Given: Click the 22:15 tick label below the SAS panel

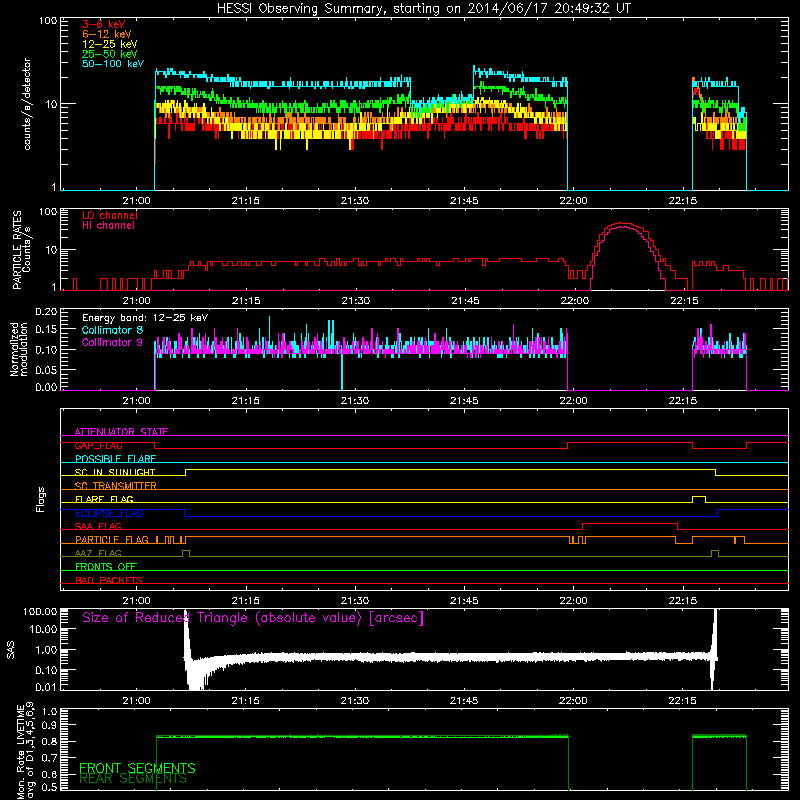Looking at the screenshot, I should coord(683,701).
